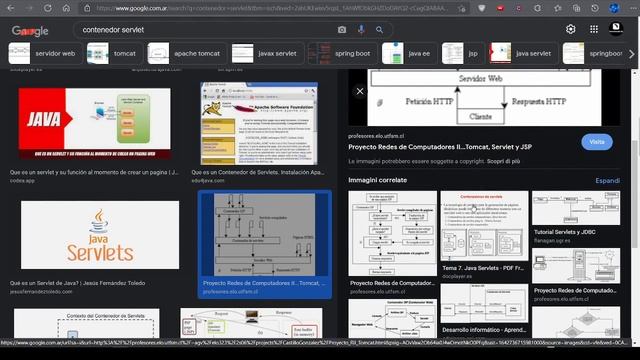
Task: Open the browser home page icon
Action: point(66,8)
